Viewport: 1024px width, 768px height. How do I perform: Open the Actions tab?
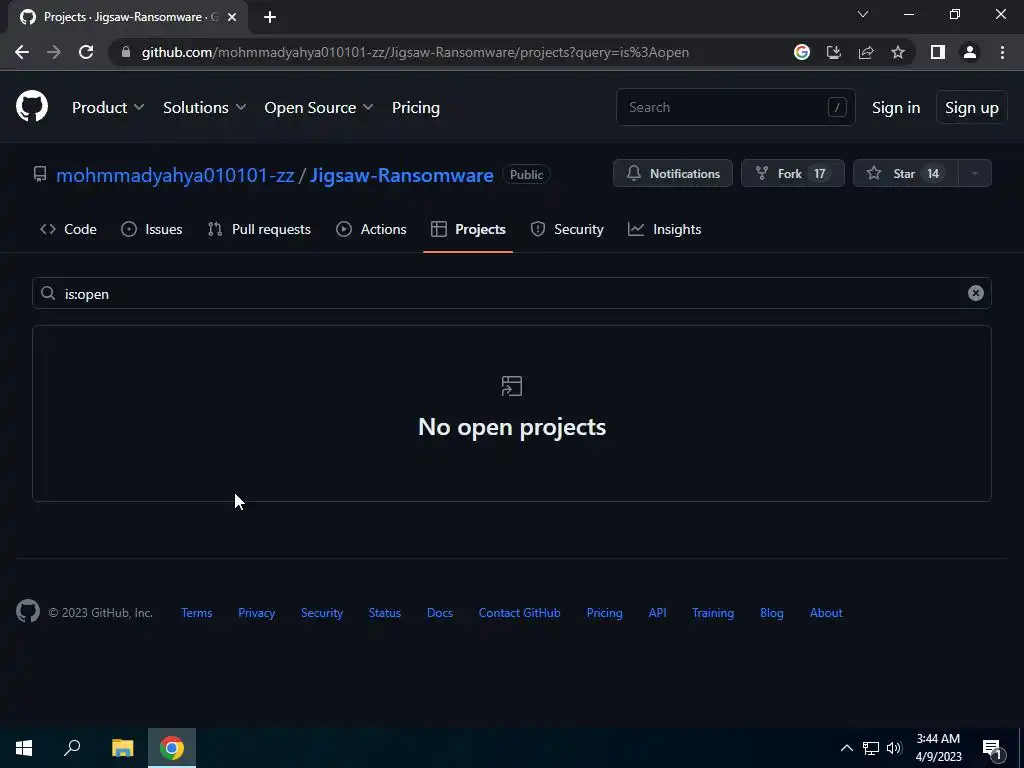pos(371,229)
